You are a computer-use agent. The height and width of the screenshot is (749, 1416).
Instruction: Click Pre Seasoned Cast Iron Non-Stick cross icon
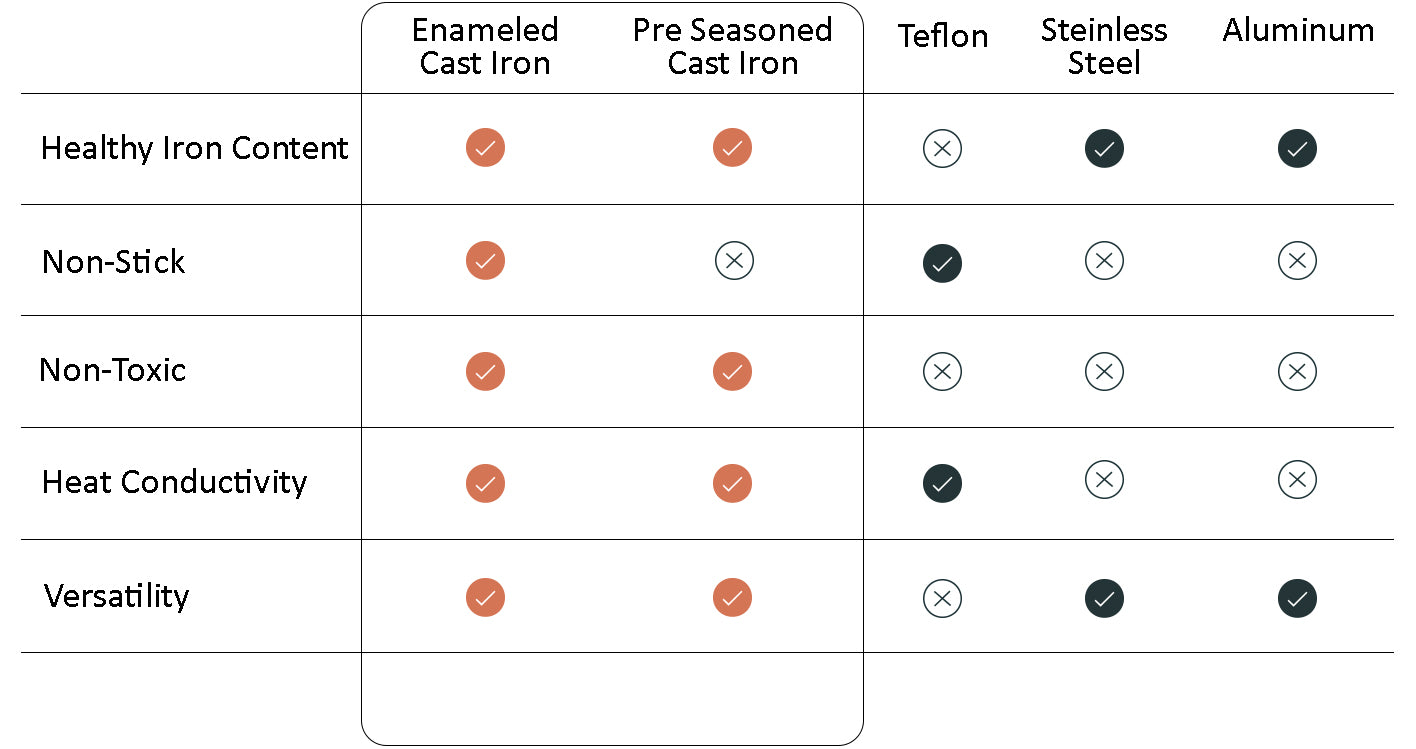pos(734,261)
